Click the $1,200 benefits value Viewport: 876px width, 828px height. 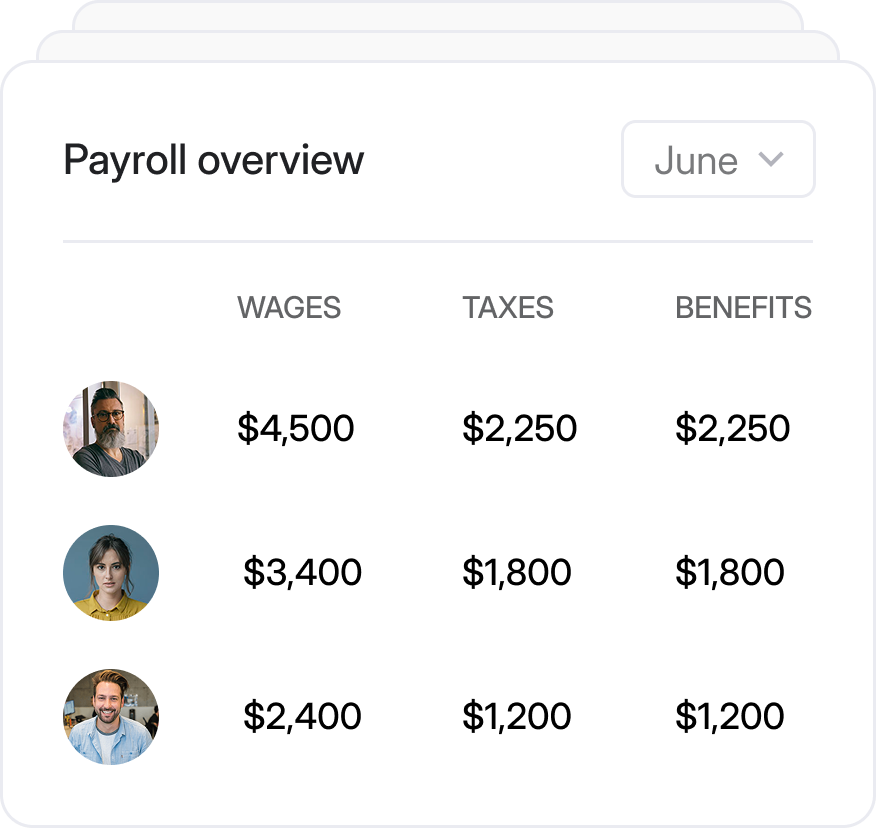(x=730, y=717)
